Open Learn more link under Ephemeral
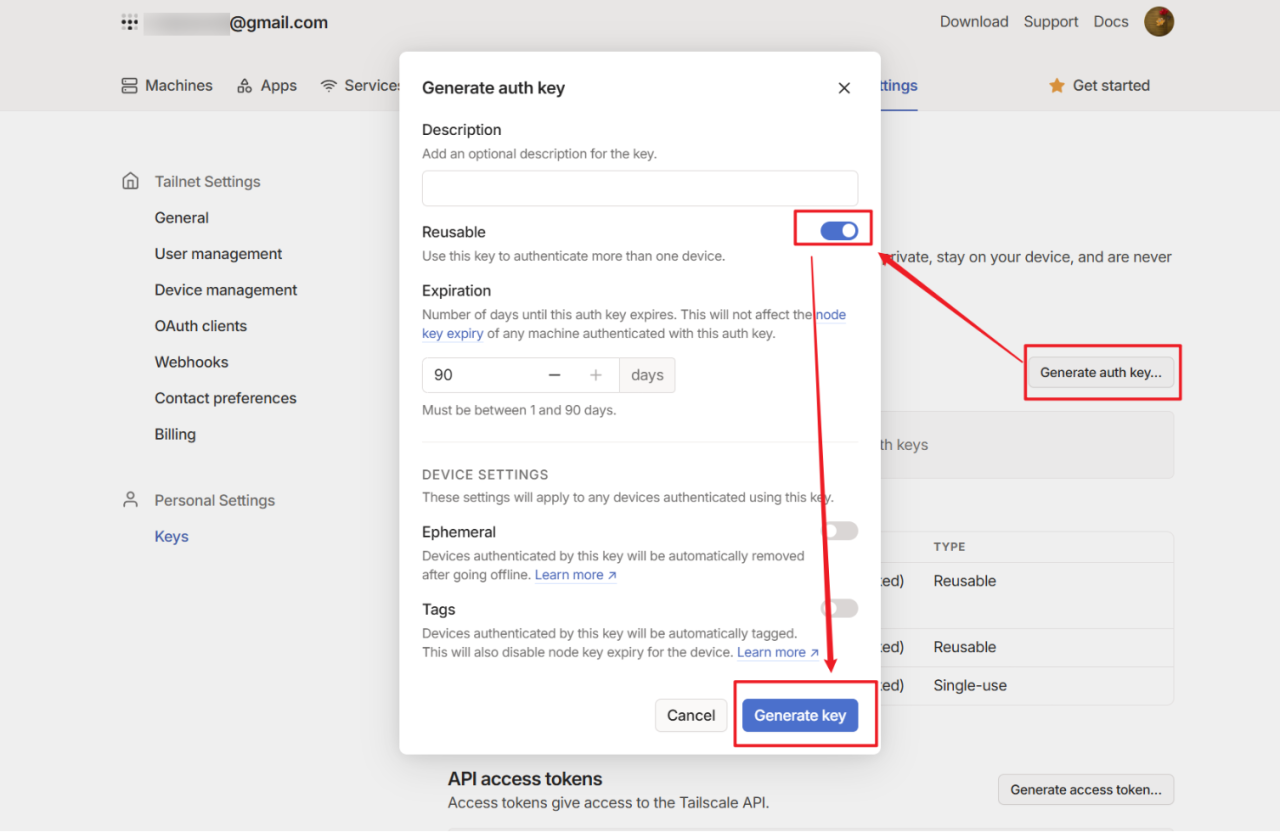Screen dimensions: 1280x832 [576, 575]
